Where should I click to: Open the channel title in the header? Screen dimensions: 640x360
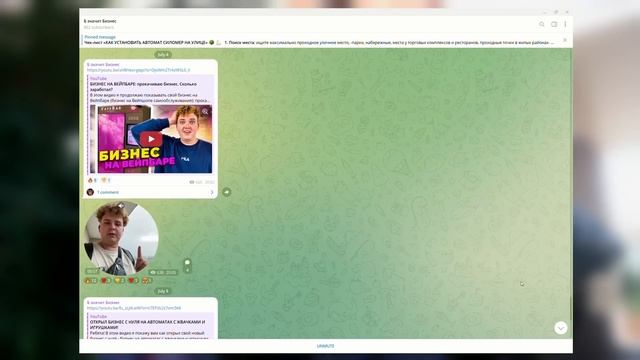click(100, 21)
